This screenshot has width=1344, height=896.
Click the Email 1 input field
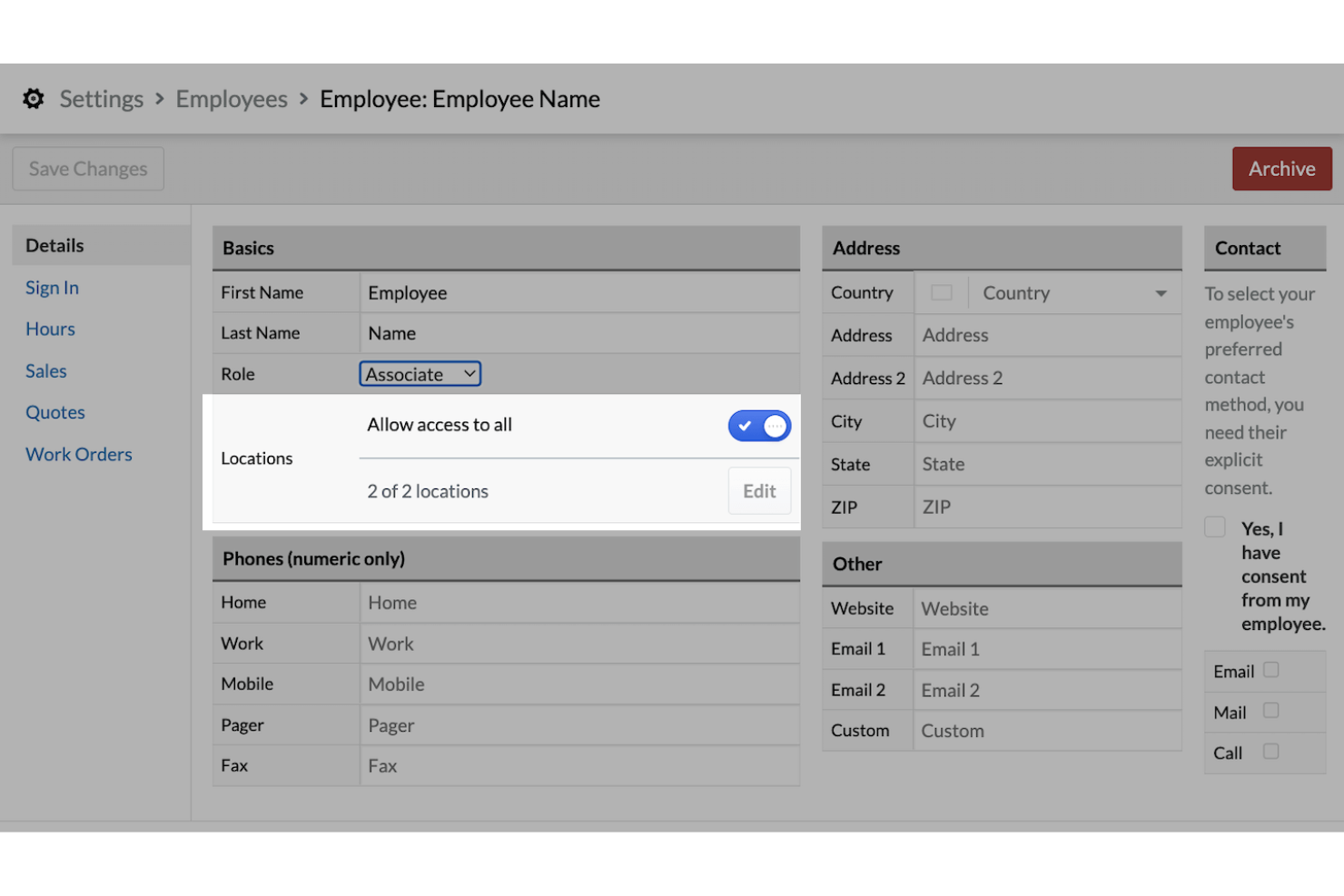[1046, 649]
